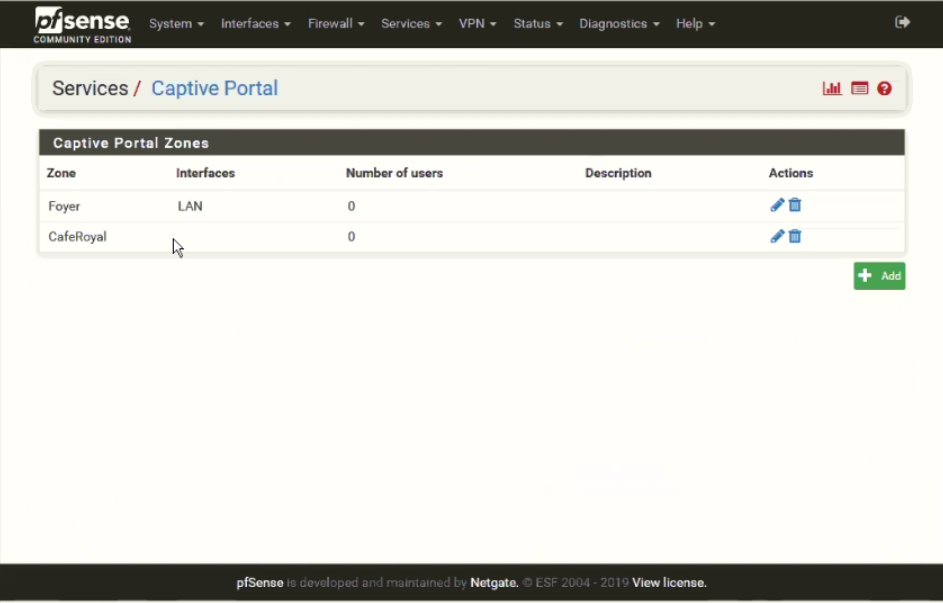The width and height of the screenshot is (943, 603).
Task: Open the Captive Portal breadcrumb link
Action: (x=214, y=88)
